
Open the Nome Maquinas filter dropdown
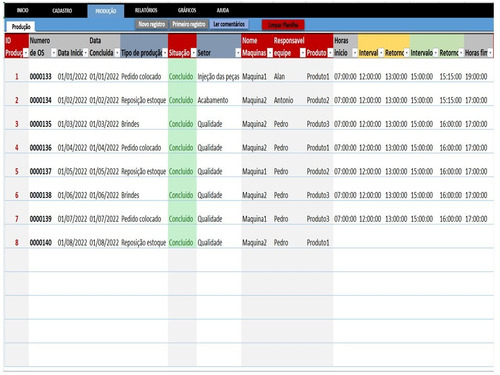coord(270,53)
